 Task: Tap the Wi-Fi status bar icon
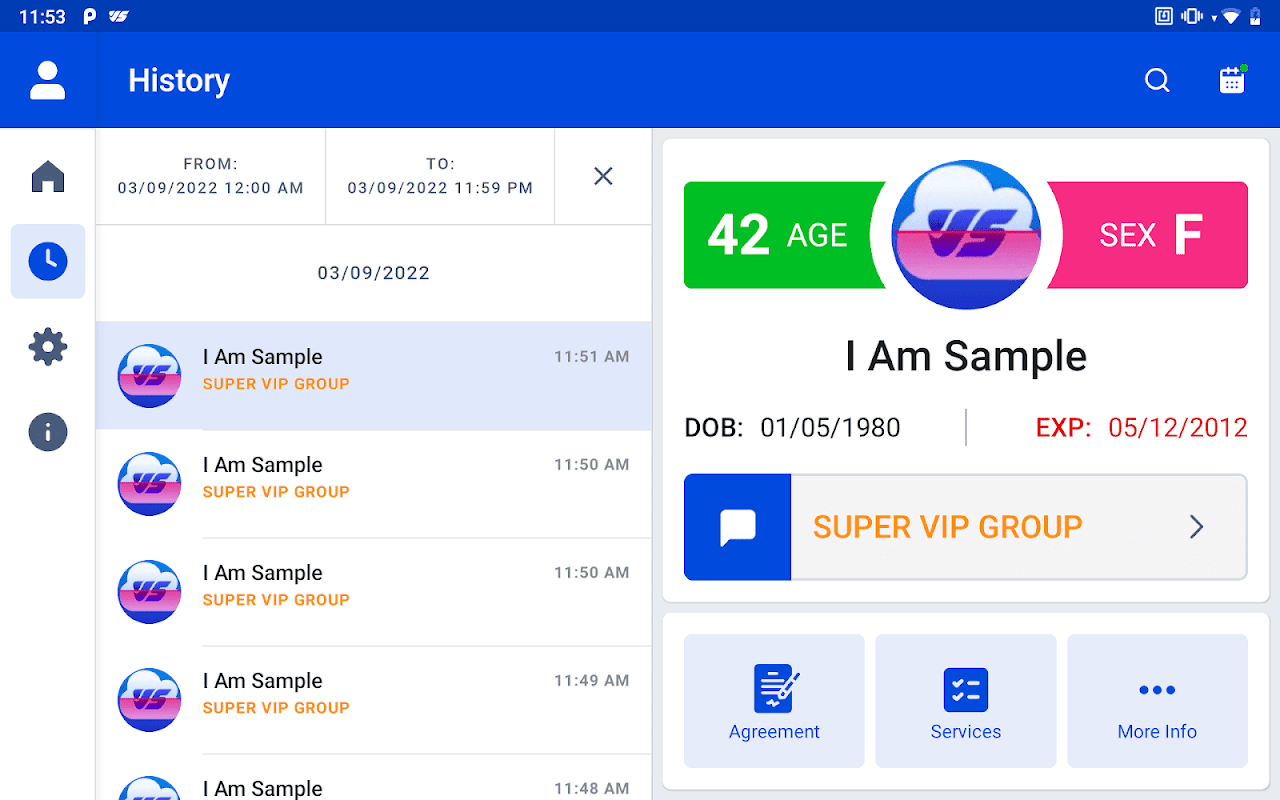point(1231,16)
